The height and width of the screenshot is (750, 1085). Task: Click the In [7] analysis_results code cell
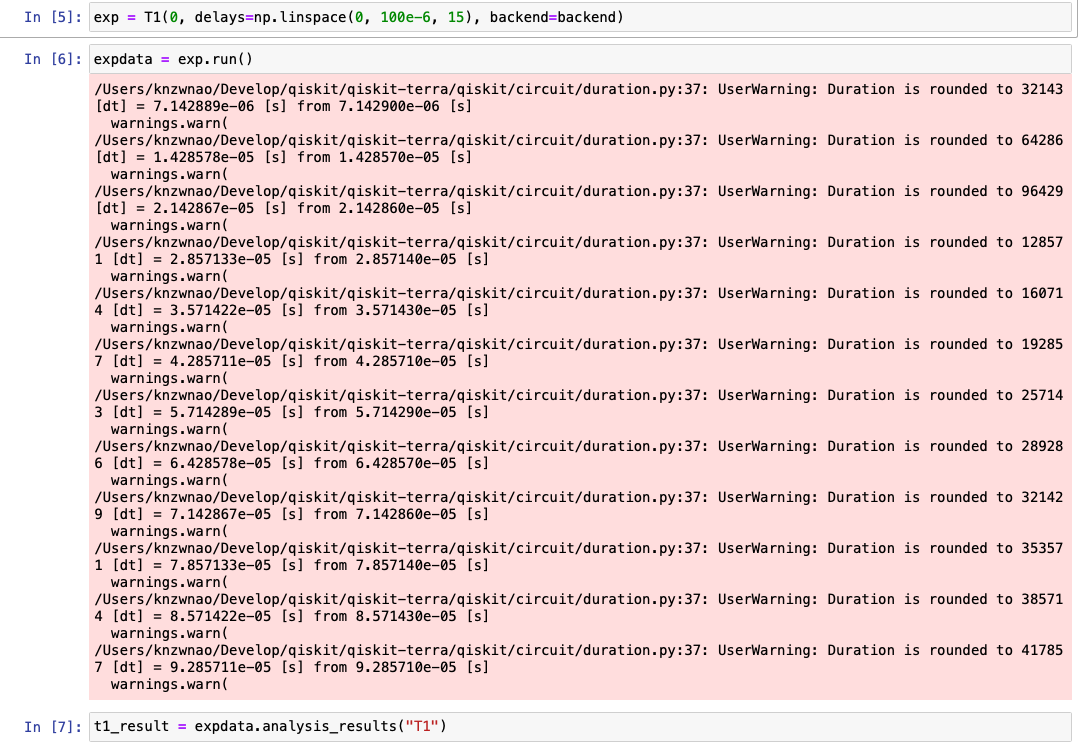(580, 726)
